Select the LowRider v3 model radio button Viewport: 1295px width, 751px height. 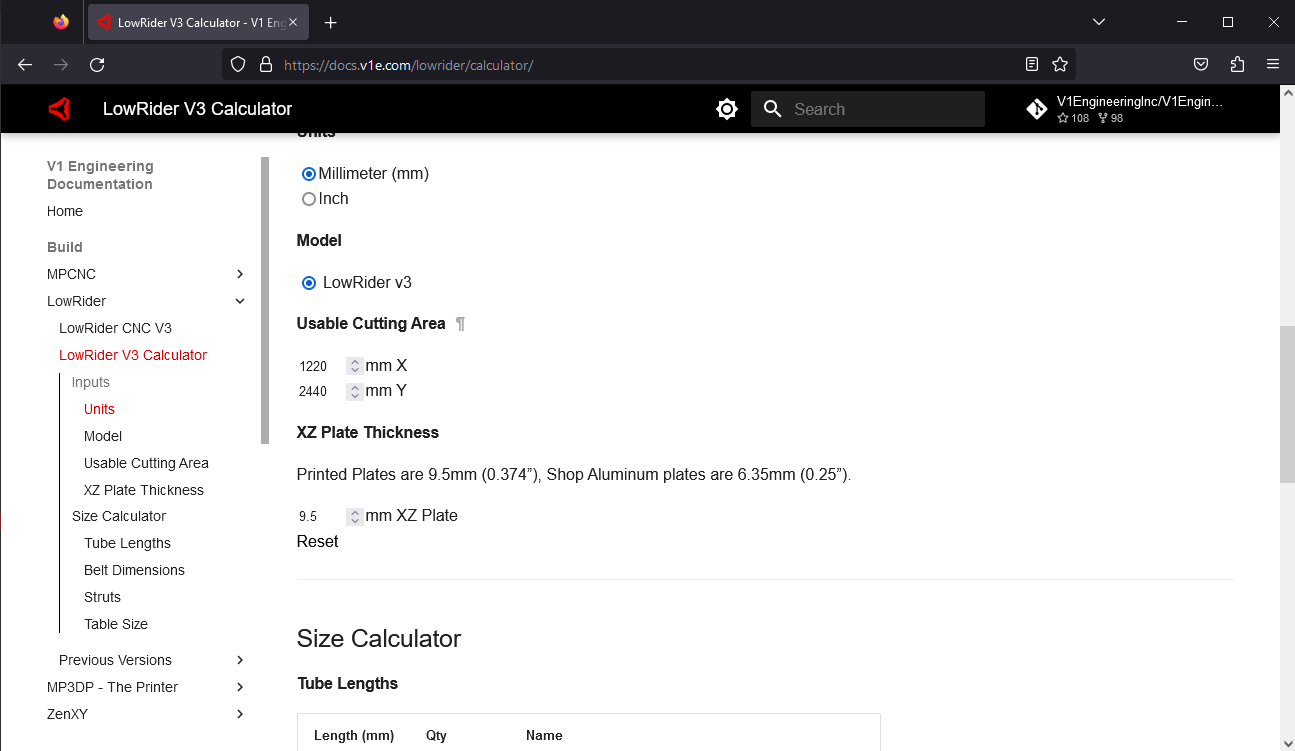[308, 282]
